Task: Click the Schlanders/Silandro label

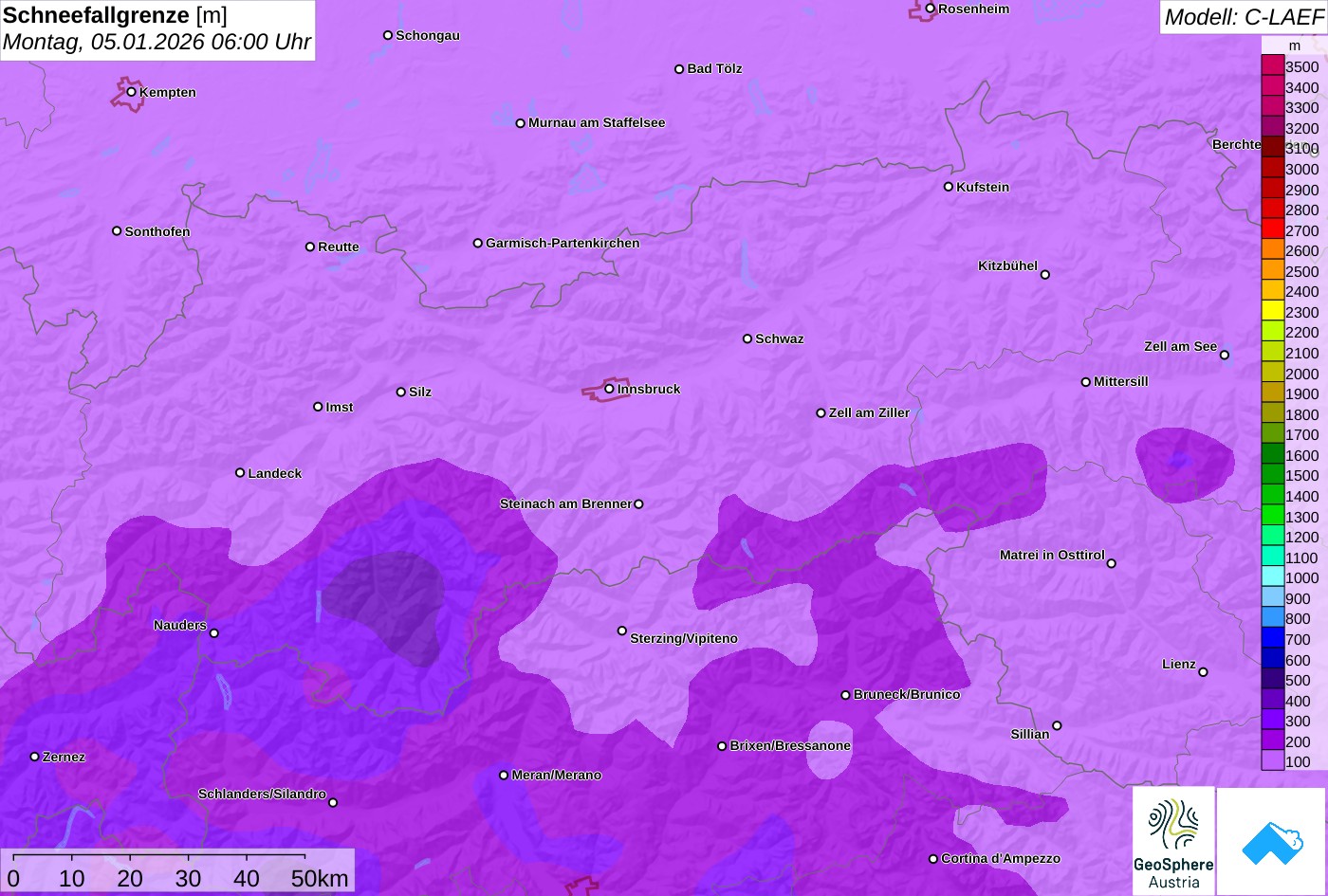Action: tap(262, 794)
